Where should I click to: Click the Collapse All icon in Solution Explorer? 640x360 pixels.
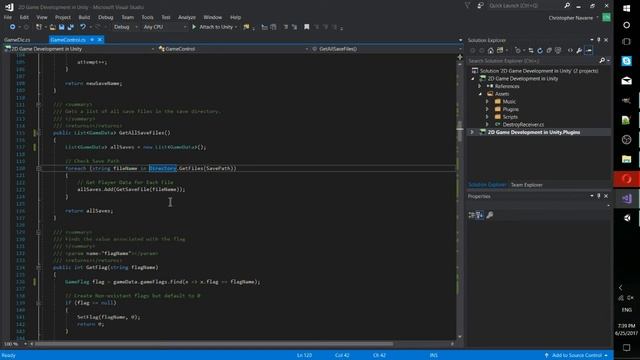[x=549, y=51]
